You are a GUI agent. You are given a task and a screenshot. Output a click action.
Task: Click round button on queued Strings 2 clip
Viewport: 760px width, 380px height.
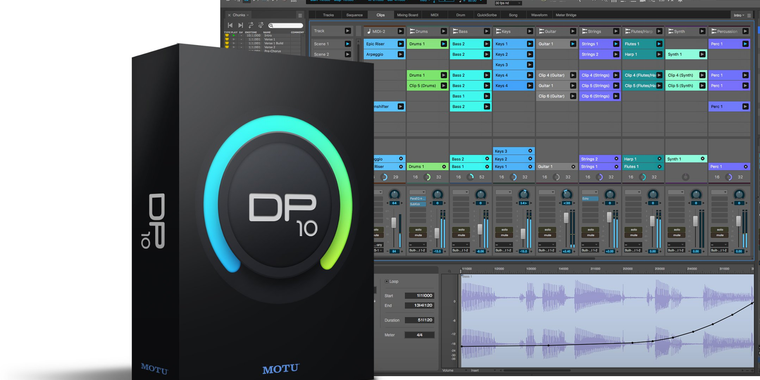click(616, 158)
